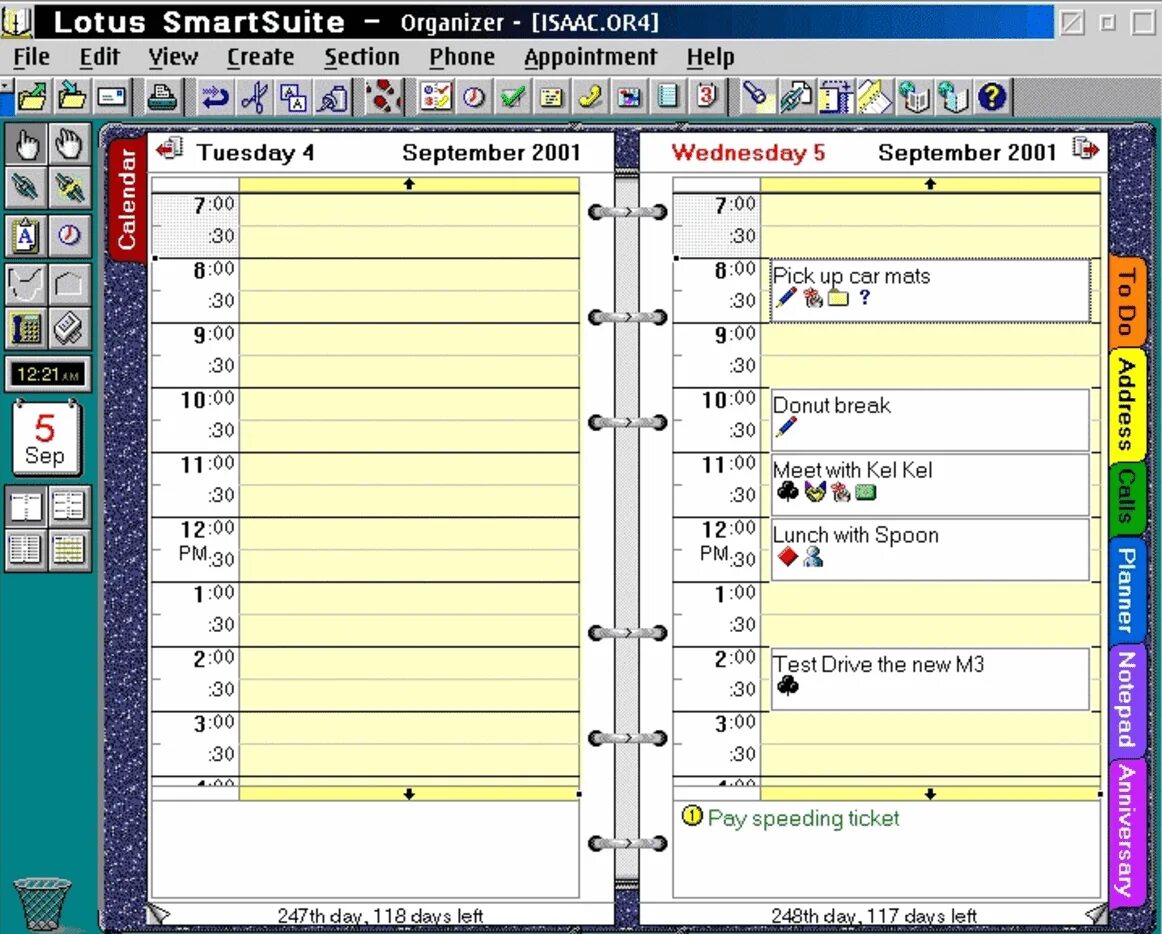Select the 'Donut break' appointment
Image resolution: width=1162 pixels, height=934 pixels.
click(930, 420)
